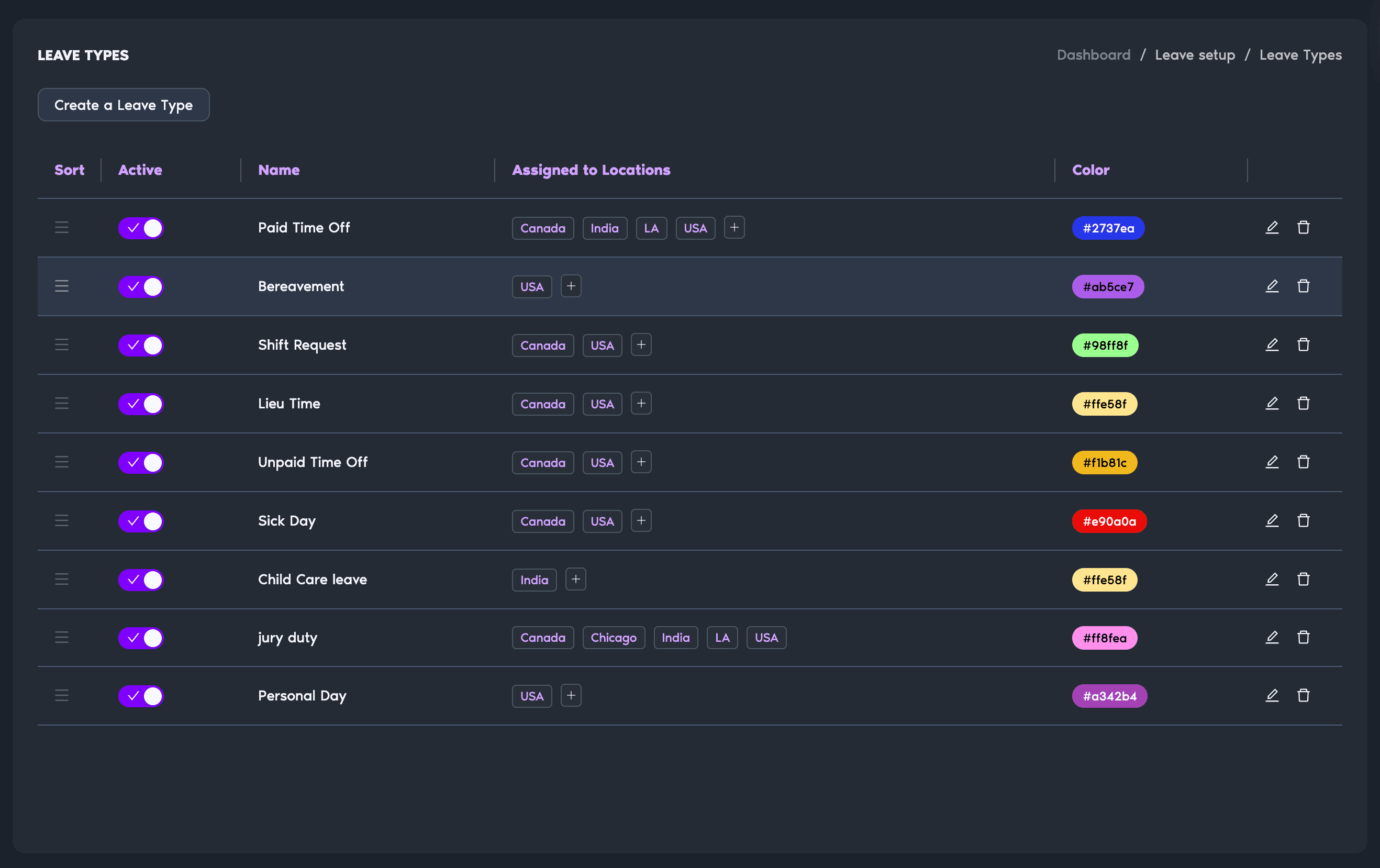1380x868 pixels.
Task: Edit the Child Care leave entry
Action: click(x=1272, y=579)
